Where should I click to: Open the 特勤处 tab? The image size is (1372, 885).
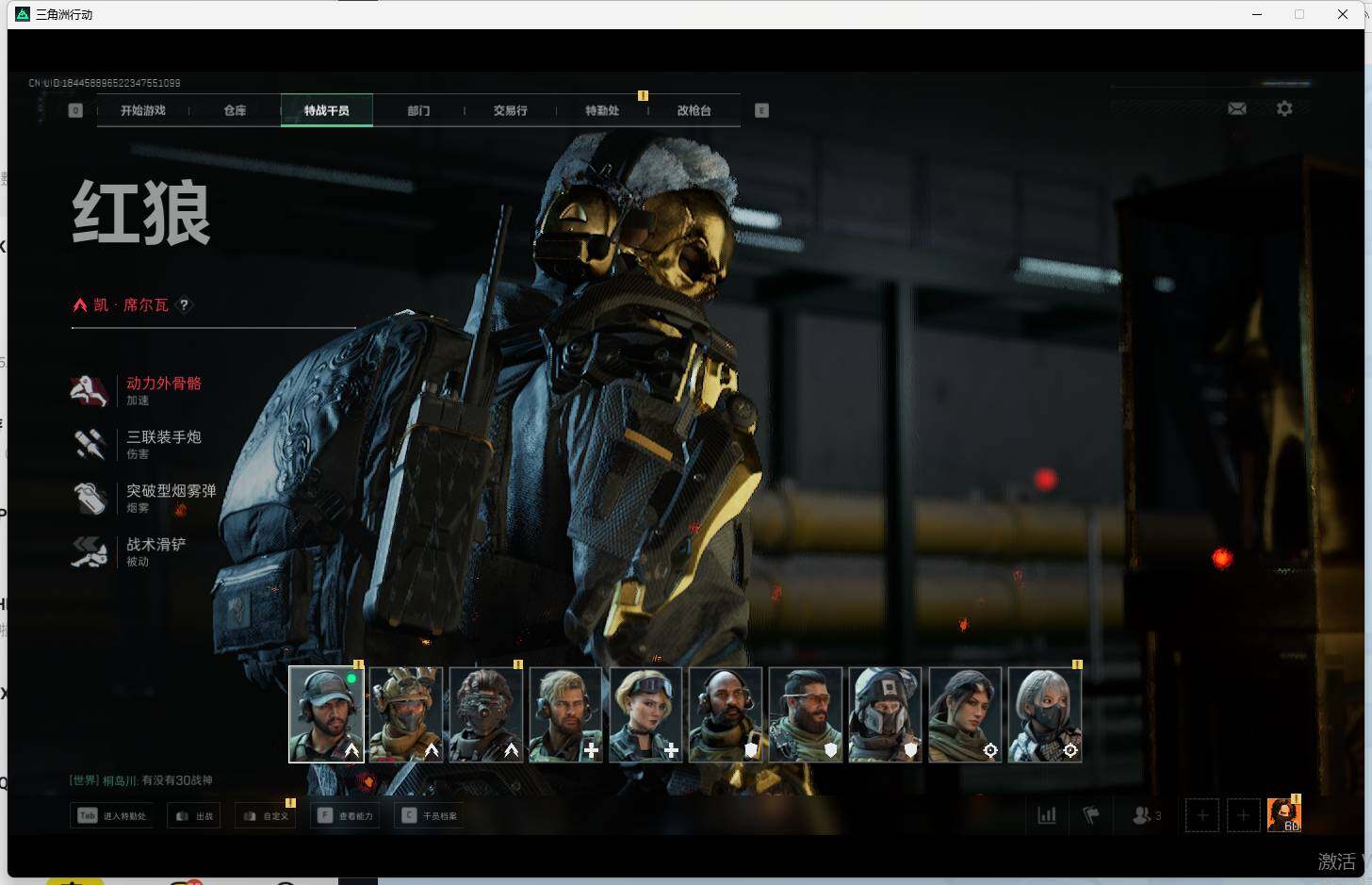tap(602, 110)
